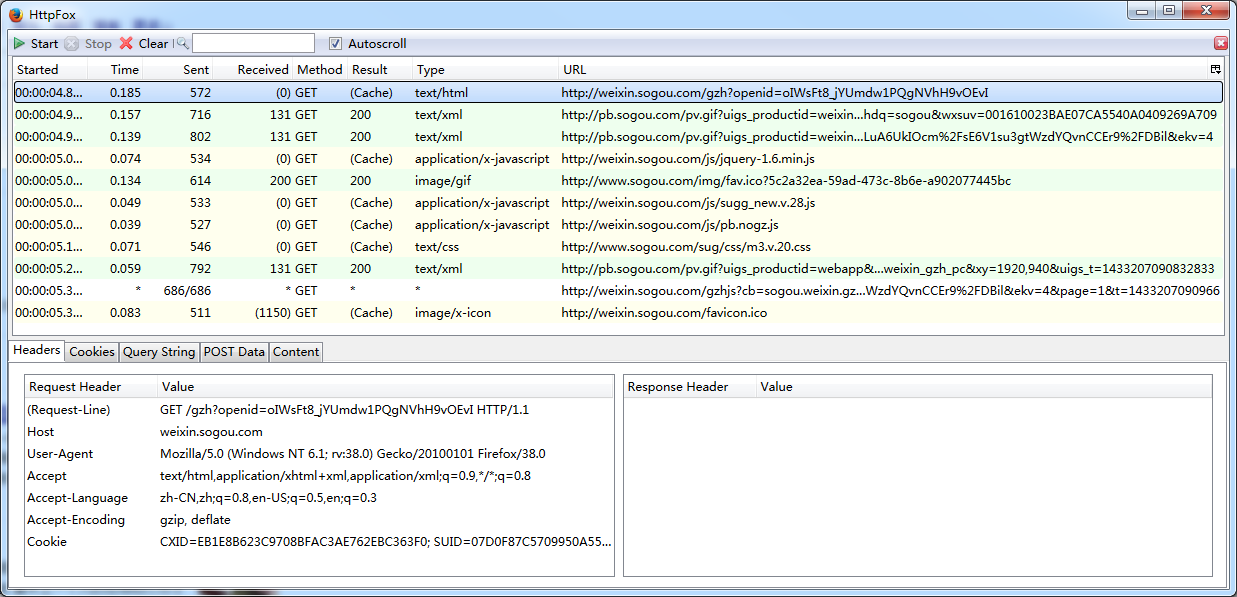This screenshot has height=597, width=1237.
Task: Click the Request Header column heading
Action: pos(91,387)
